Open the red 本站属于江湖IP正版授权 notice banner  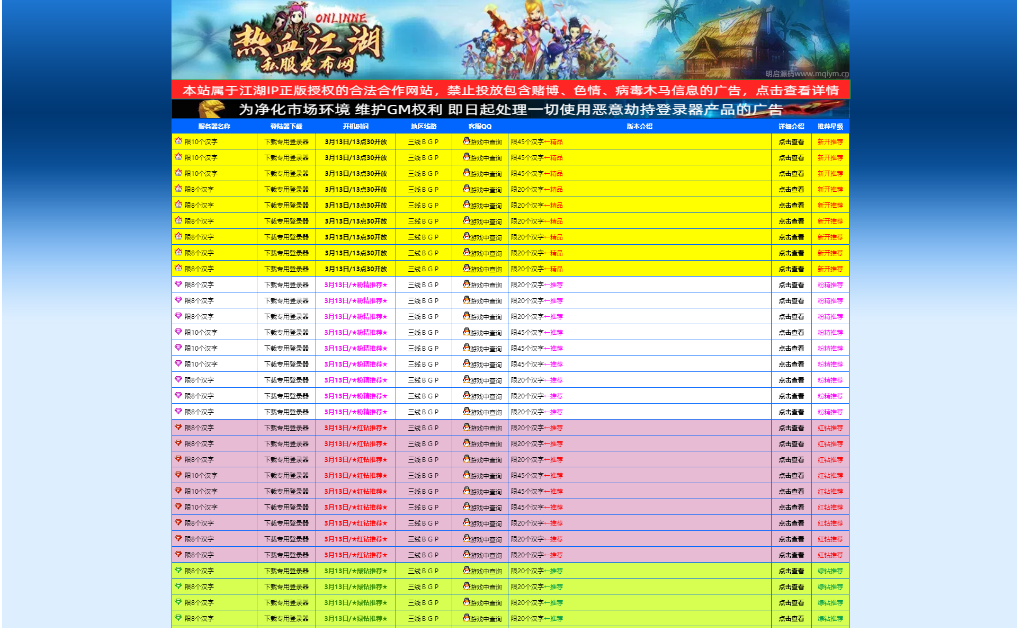(x=510, y=90)
